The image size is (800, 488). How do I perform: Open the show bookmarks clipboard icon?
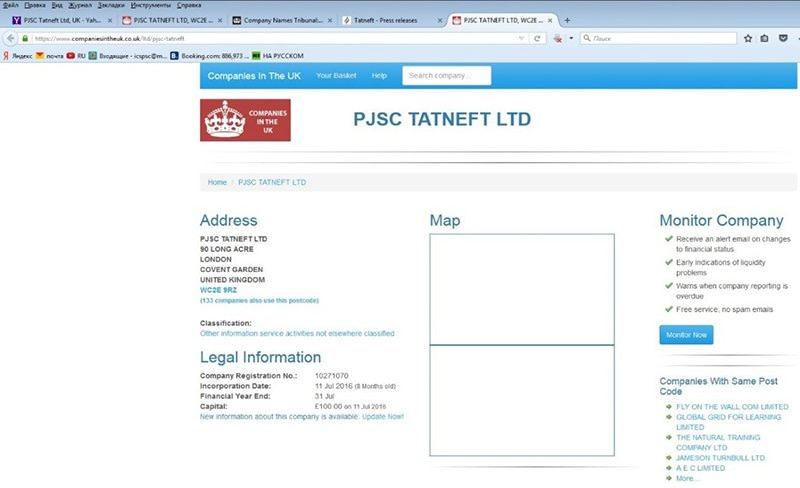(x=764, y=38)
